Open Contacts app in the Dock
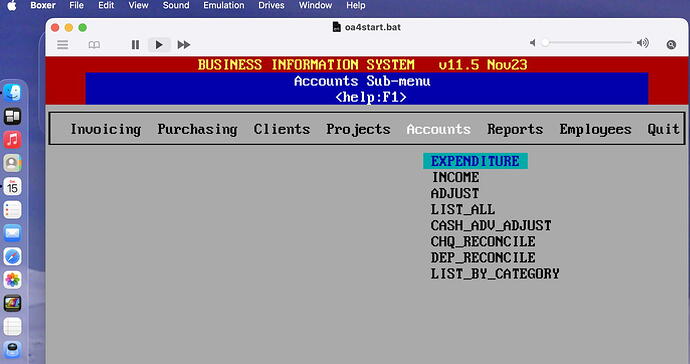The width and height of the screenshot is (690, 364). pyautogui.click(x=12, y=163)
